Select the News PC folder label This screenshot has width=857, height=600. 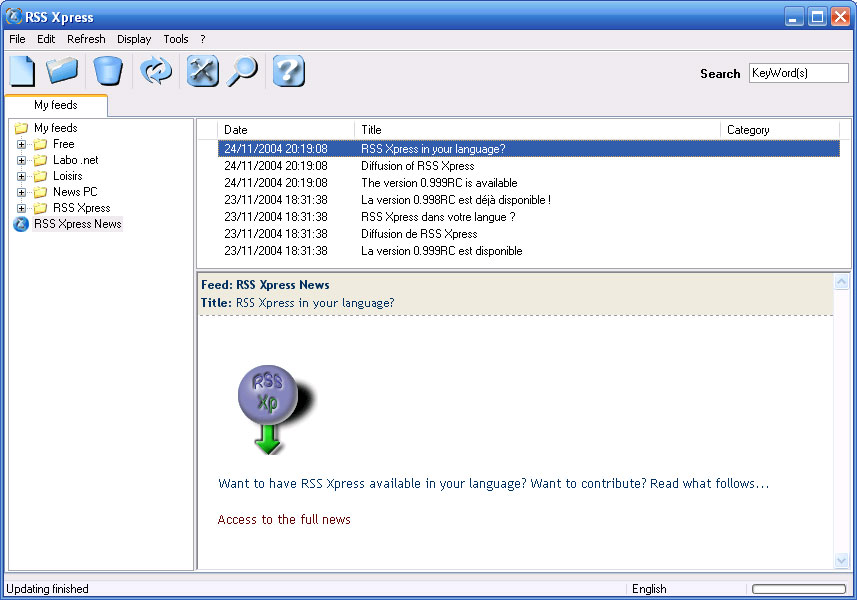click(x=75, y=192)
